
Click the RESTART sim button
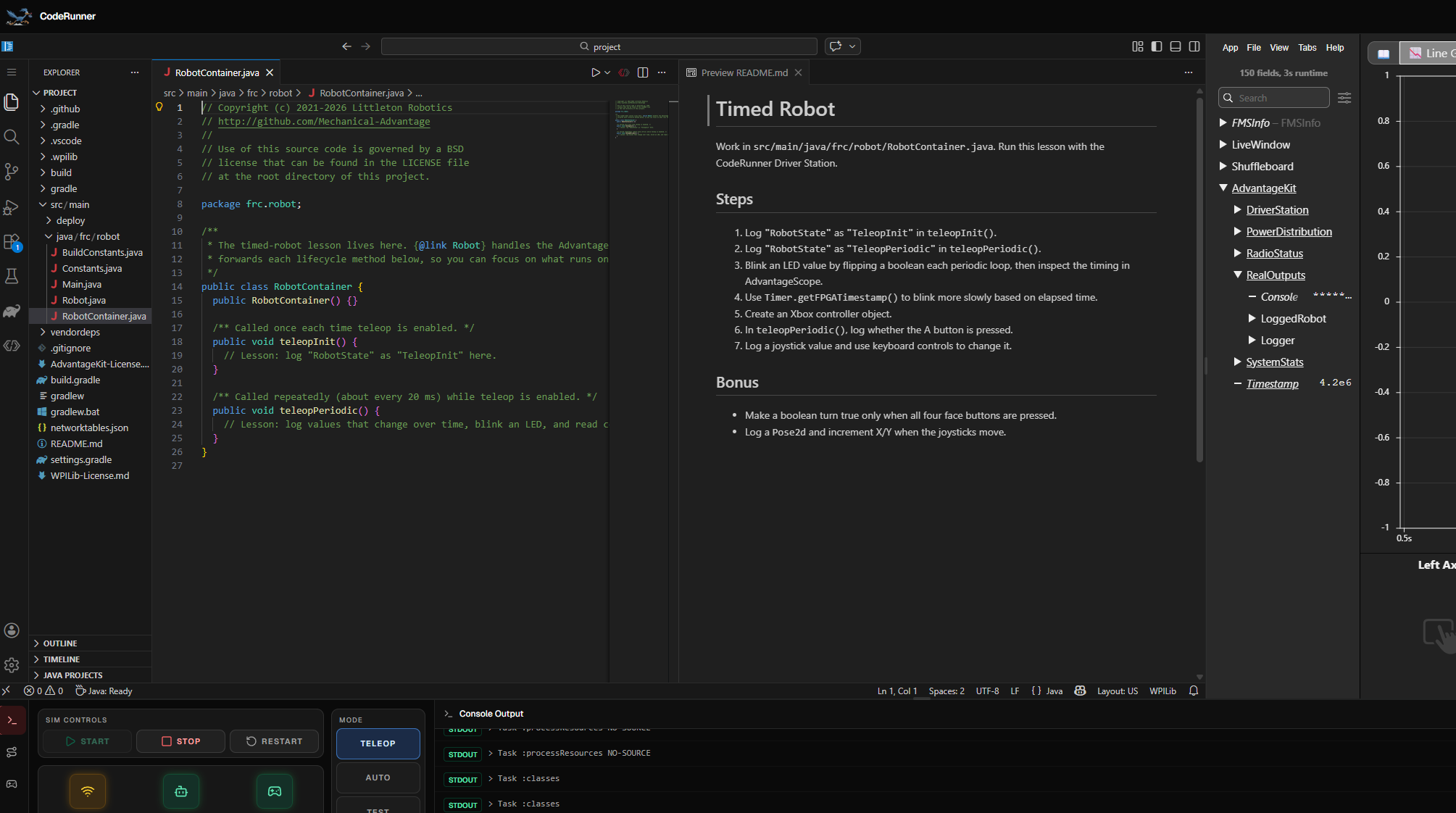(275, 741)
